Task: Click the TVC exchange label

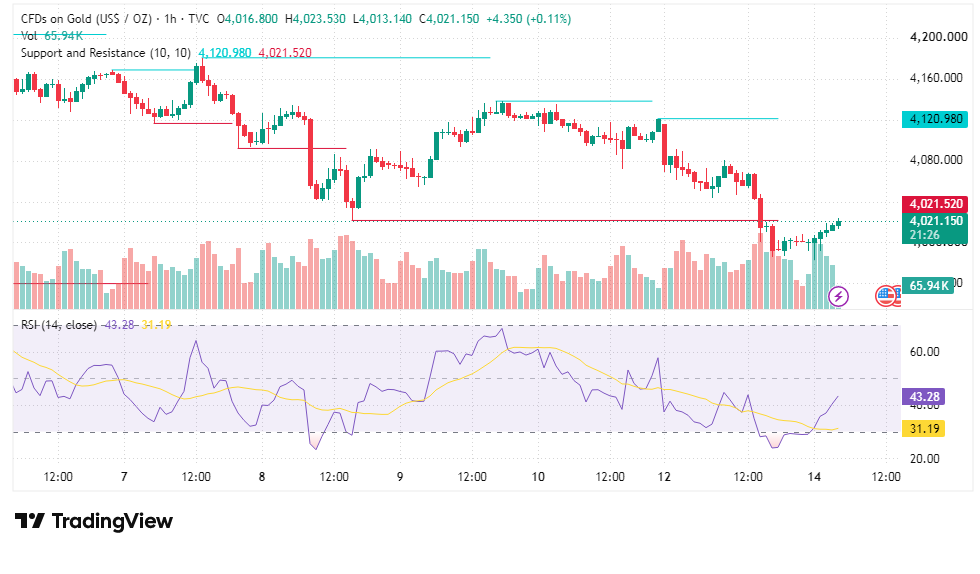Action: click(x=199, y=19)
